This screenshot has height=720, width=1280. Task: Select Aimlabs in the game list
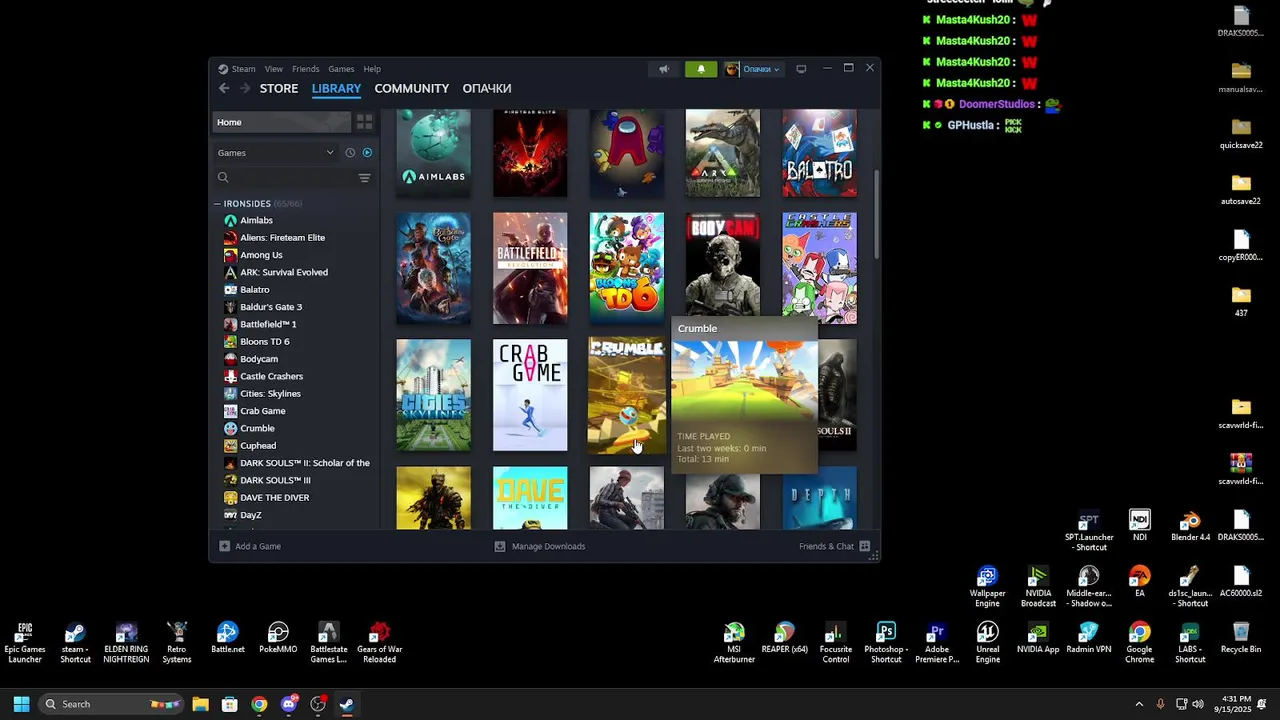256,220
